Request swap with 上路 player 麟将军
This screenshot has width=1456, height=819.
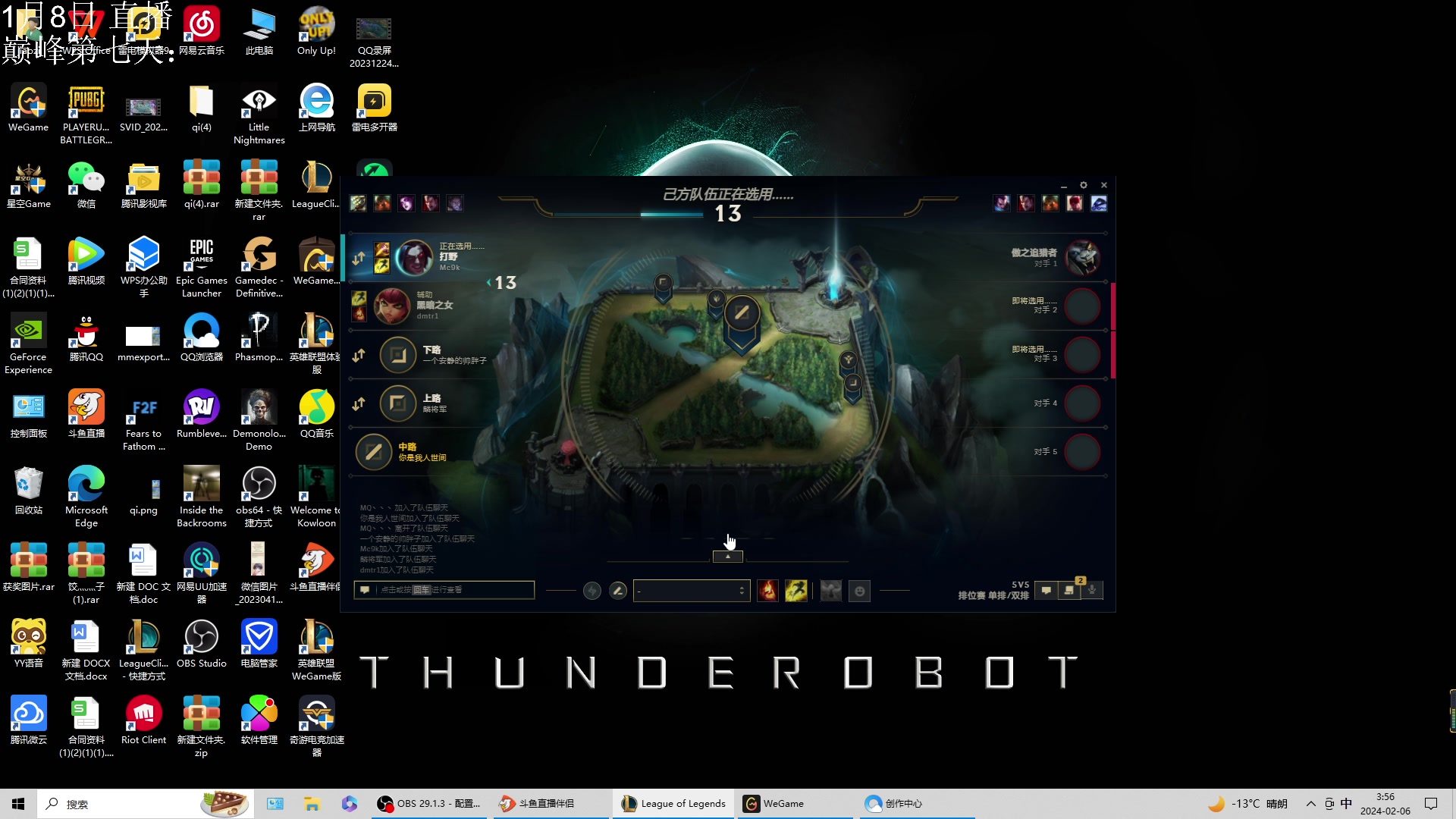point(359,403)
